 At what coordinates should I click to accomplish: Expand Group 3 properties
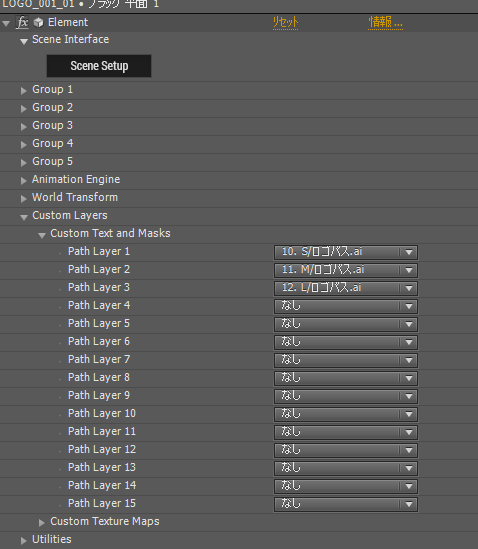(x=23, y=127)
